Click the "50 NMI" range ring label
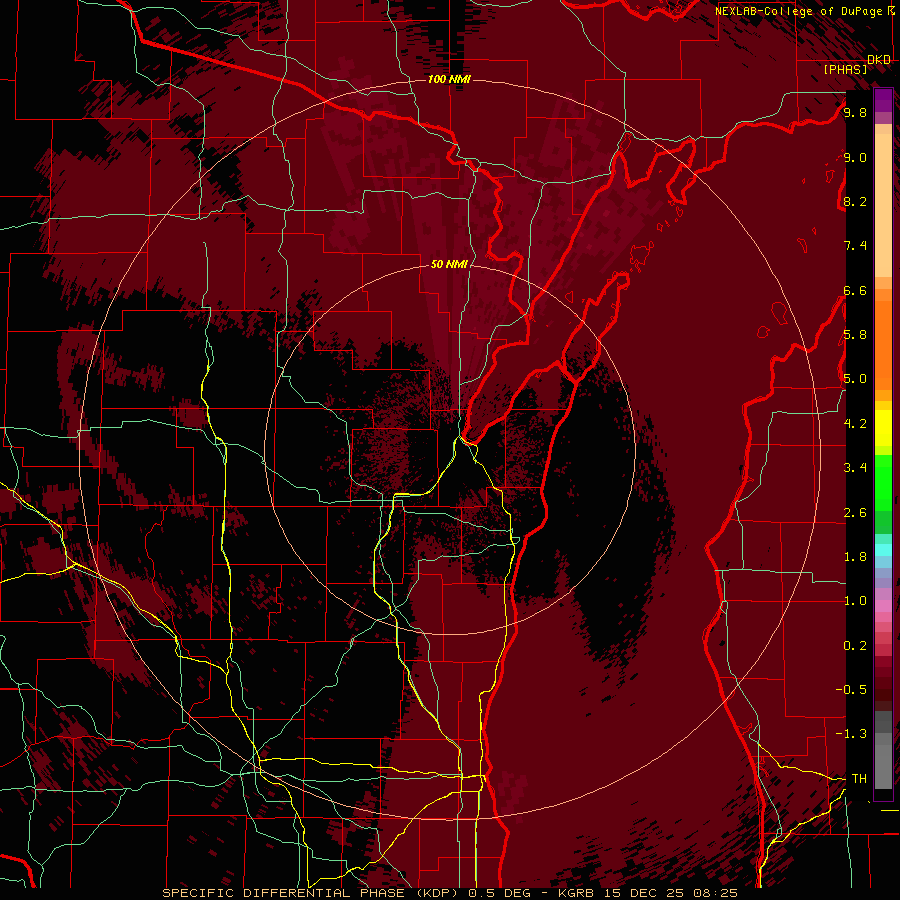The height and width of the screenshot is (900, 900). click(x=449, y=264)
